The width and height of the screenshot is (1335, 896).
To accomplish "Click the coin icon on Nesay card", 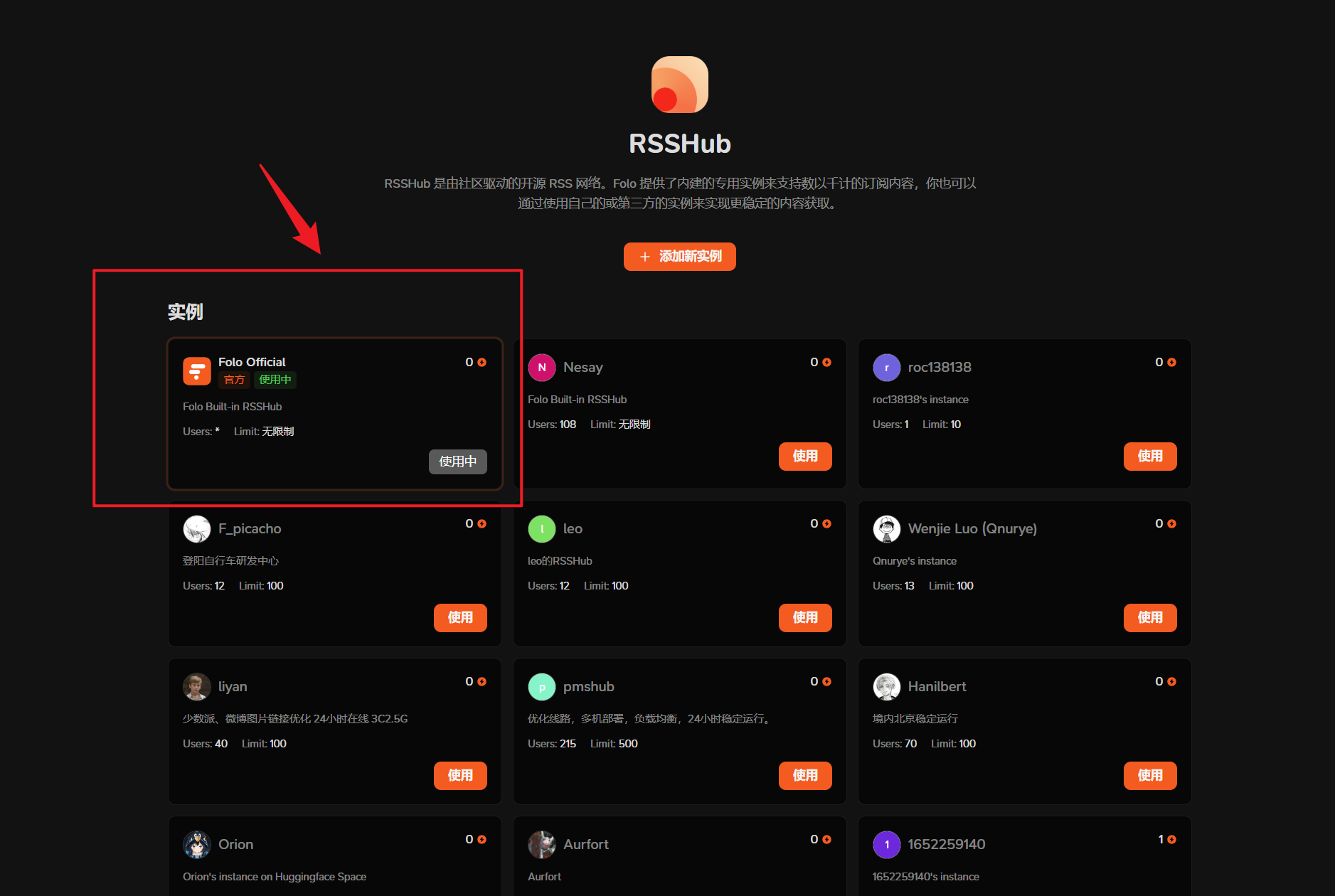I will (826, 363).
